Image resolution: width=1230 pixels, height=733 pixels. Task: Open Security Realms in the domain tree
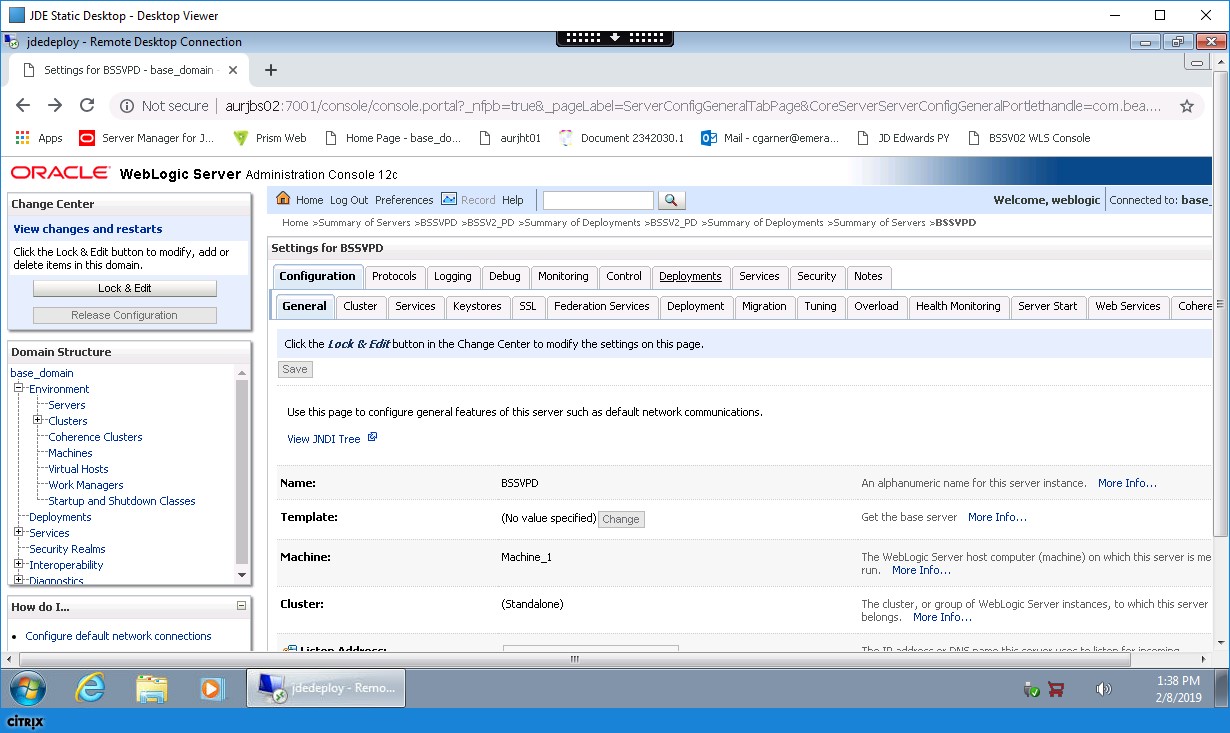click(x=67, y=549)
